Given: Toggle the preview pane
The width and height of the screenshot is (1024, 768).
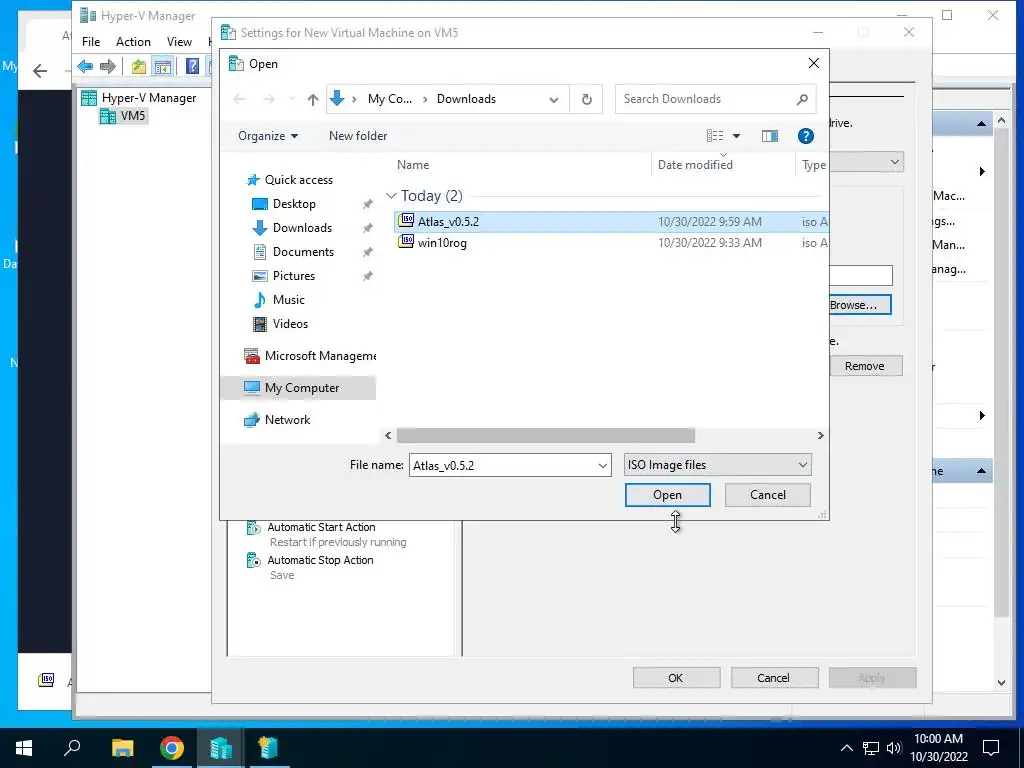Looking at the screenshot, I should tap(770, 136).
